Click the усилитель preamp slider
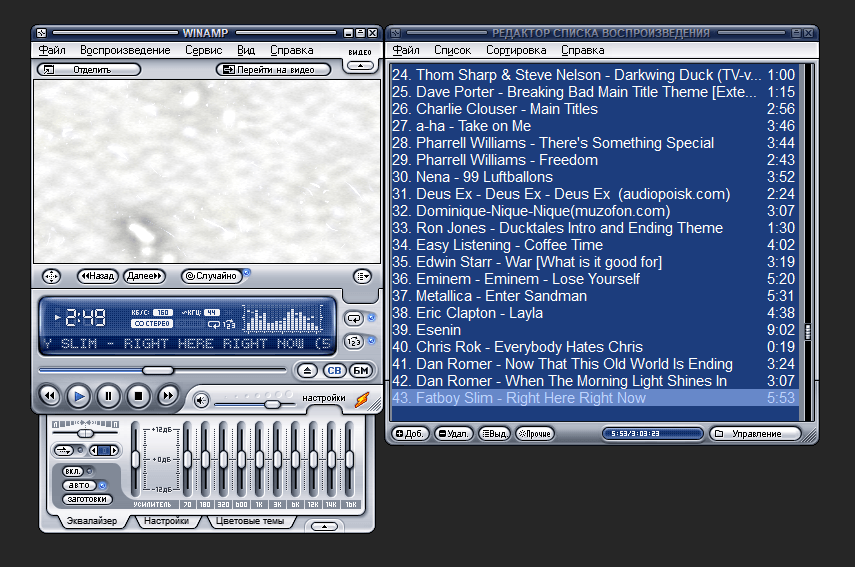Image resolution: width=855 pixels, height=567 pixels. click(x=136, y=459)
